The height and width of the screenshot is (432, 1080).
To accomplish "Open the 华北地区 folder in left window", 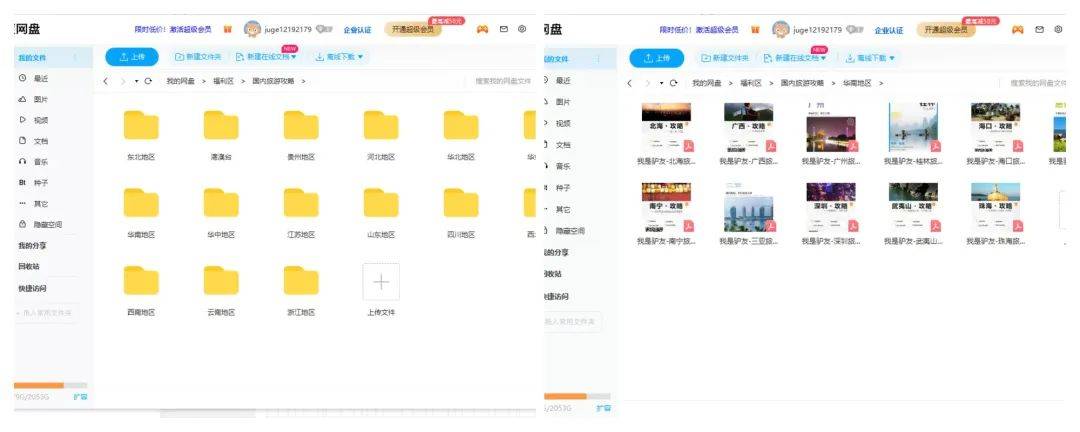I will (461, 125).
